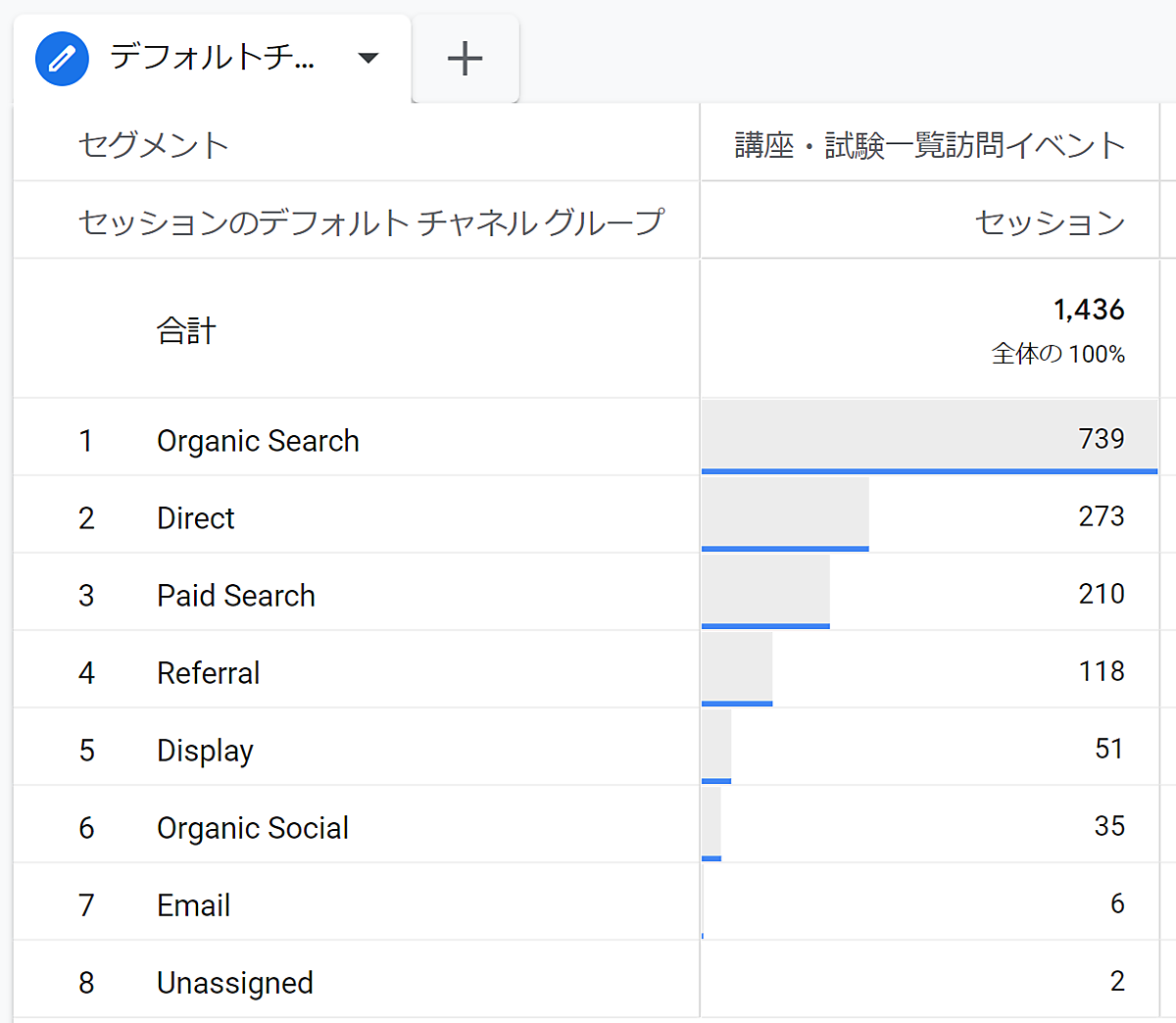Click the 合計 total row label
Image resolution: width=1176 pixels, height=1023 pixels.
coord(186,331)
